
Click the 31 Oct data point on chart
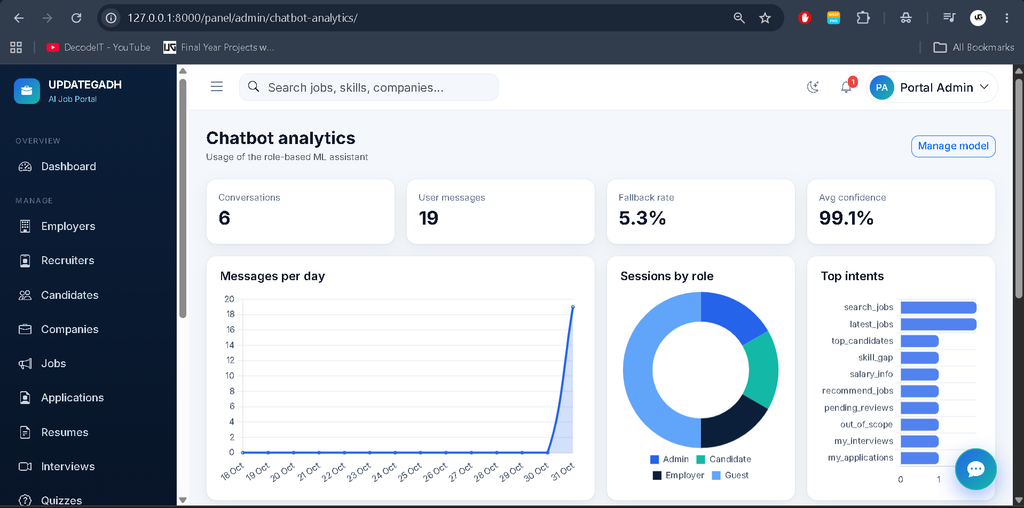(573, 306)
